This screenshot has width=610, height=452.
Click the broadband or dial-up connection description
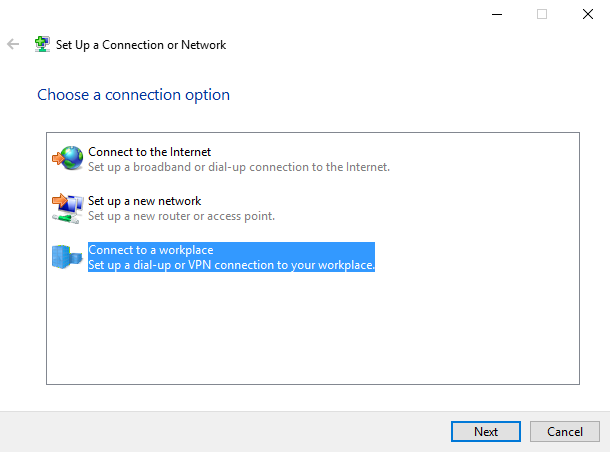(x=238, y=167)
